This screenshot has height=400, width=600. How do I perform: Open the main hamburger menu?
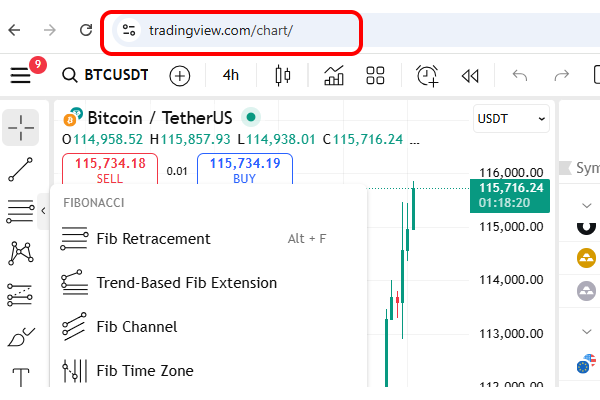[x=21, y=75]
